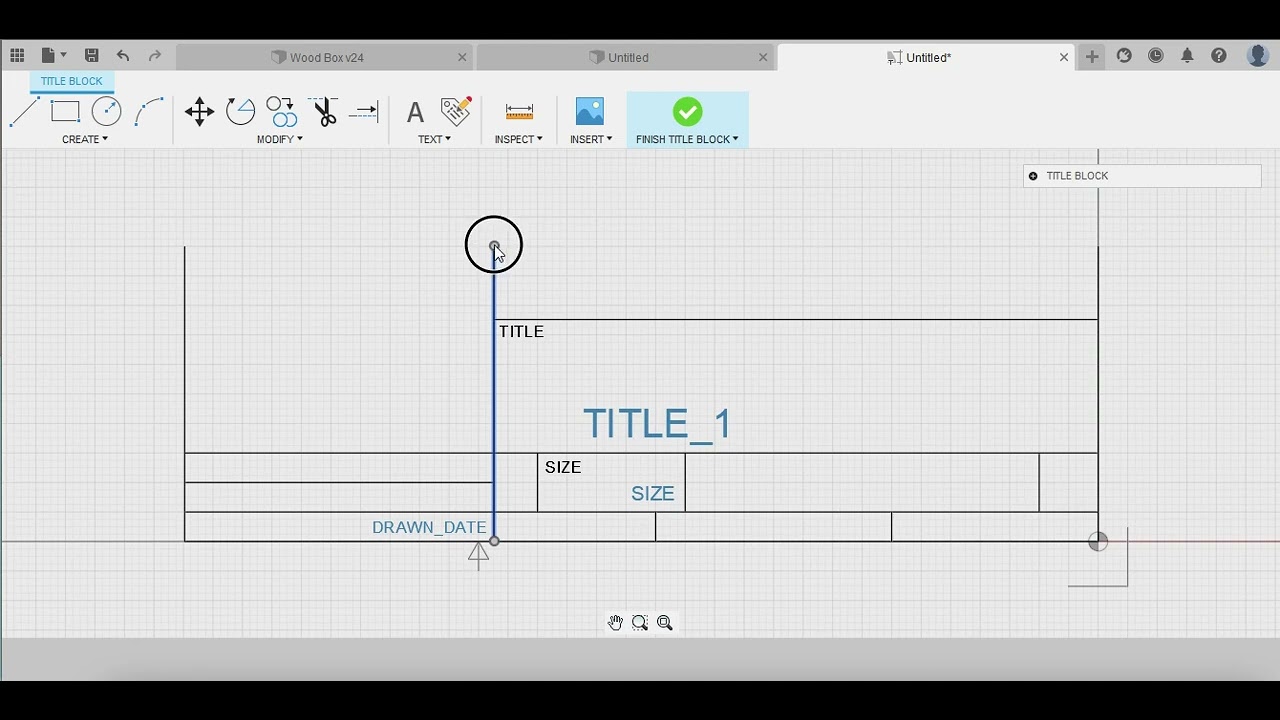The image size is (1280, 720).
Task: Select the blue SIZE attribute text
Action: point(653,494)
